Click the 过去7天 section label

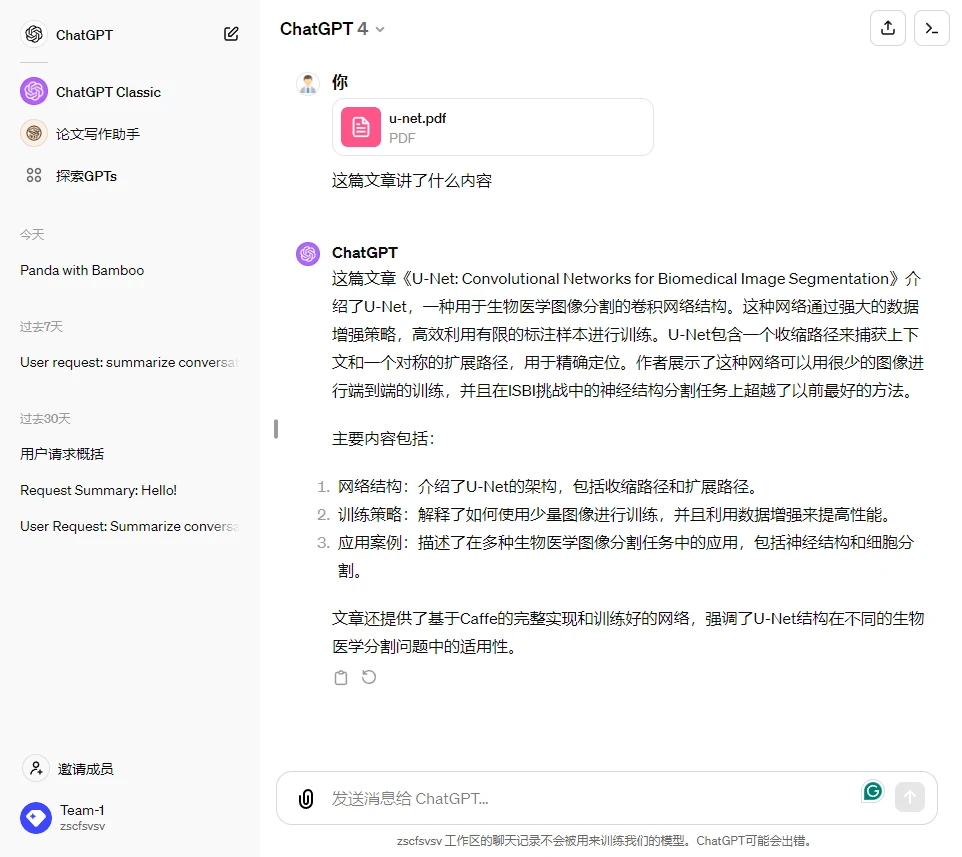(x=41, y=326)
